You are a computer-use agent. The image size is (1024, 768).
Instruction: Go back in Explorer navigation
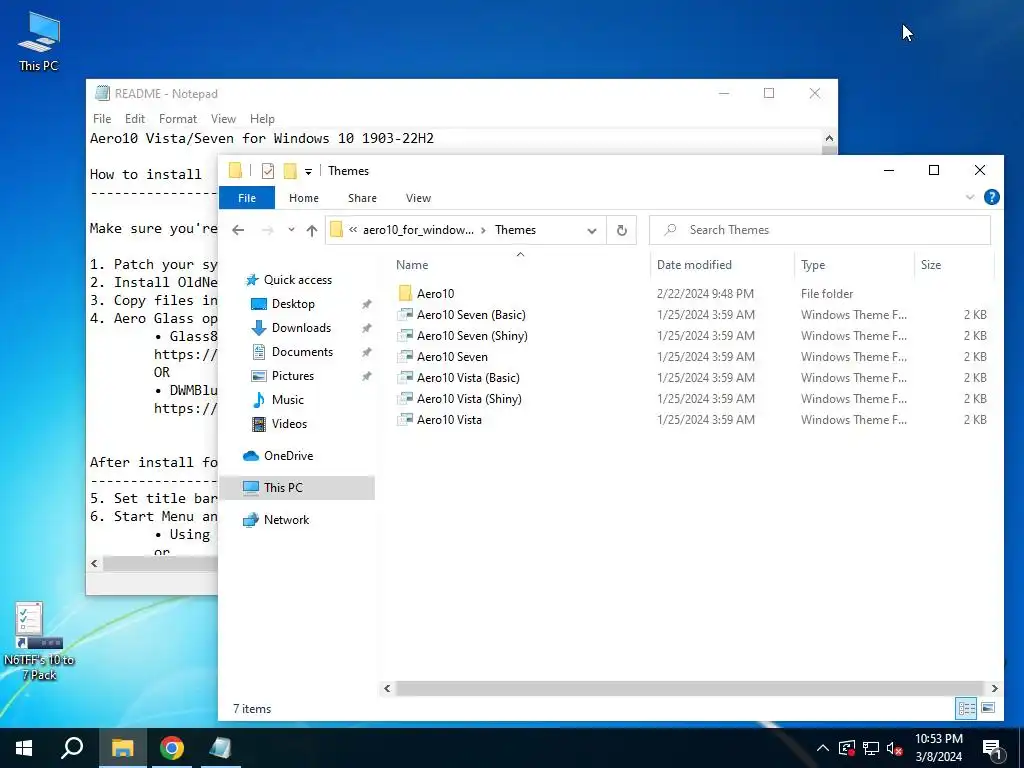tap(238, 230)
